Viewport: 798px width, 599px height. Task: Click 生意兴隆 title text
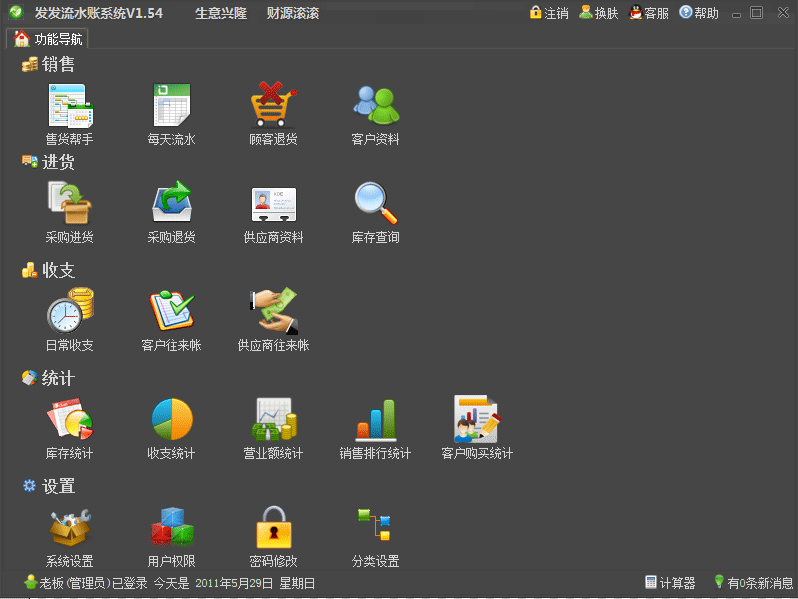(x=221, y=13)
